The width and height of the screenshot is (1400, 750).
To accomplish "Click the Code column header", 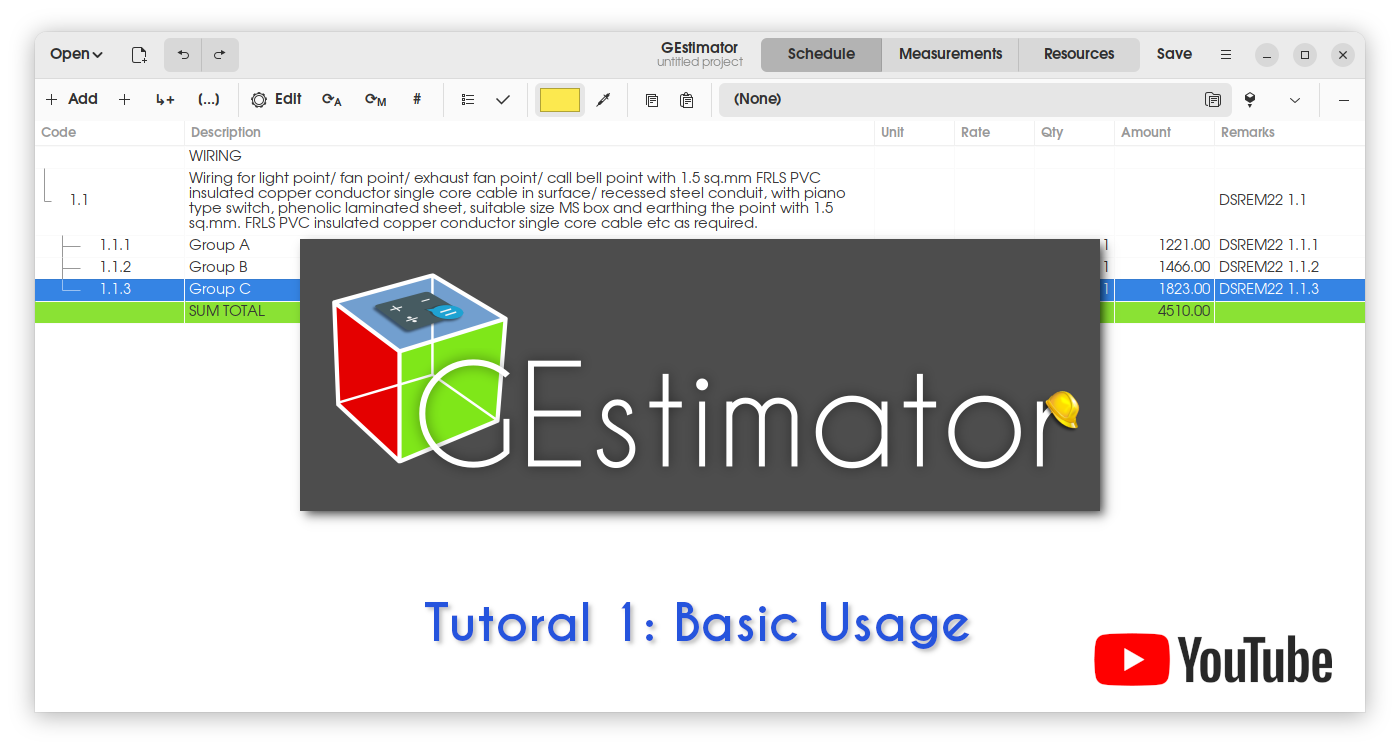I will point(110,132).
